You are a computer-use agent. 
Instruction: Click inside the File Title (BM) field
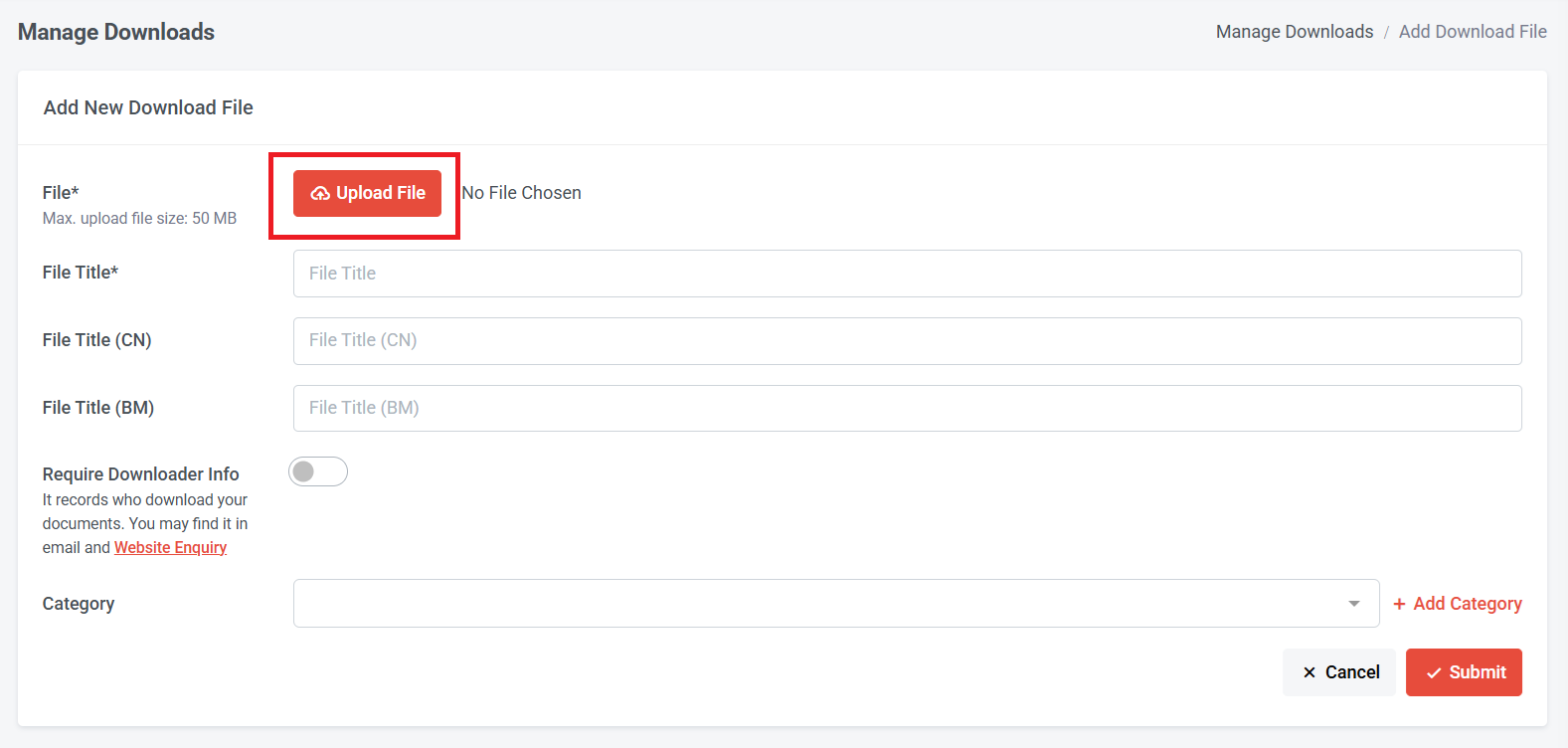(x=907, y=407)
